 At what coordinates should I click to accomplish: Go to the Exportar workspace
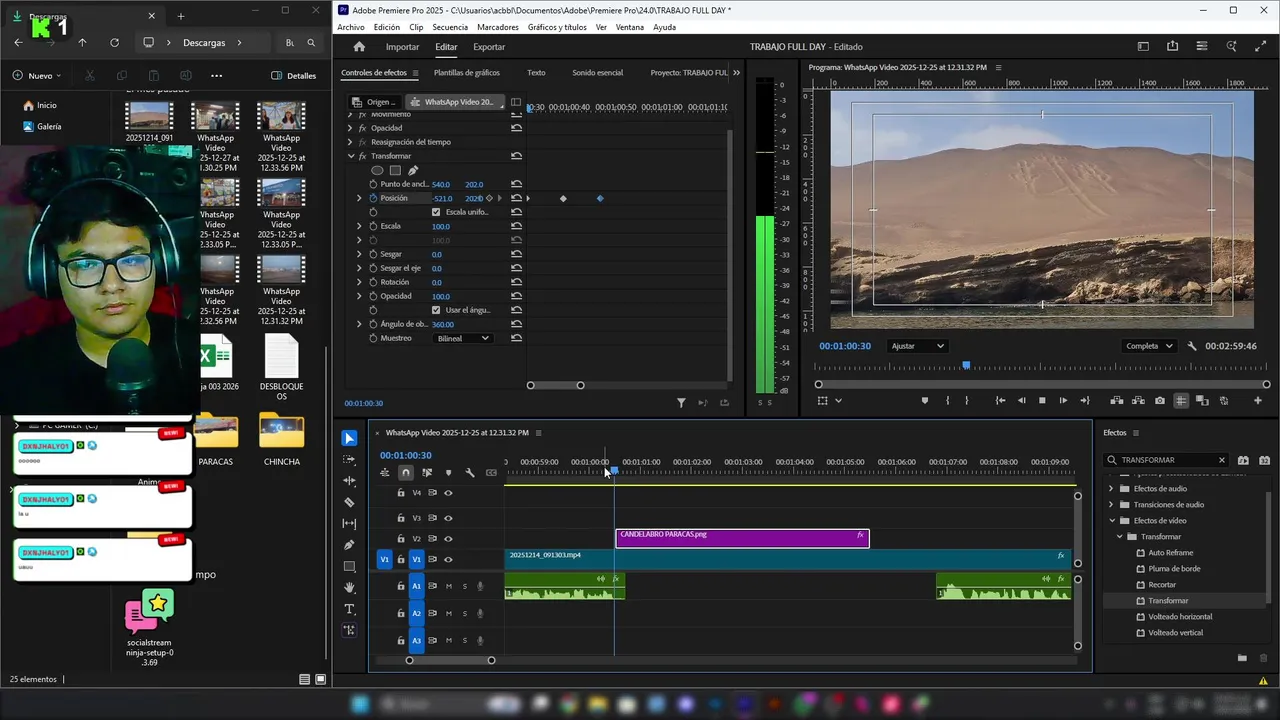tap(489, 47)
